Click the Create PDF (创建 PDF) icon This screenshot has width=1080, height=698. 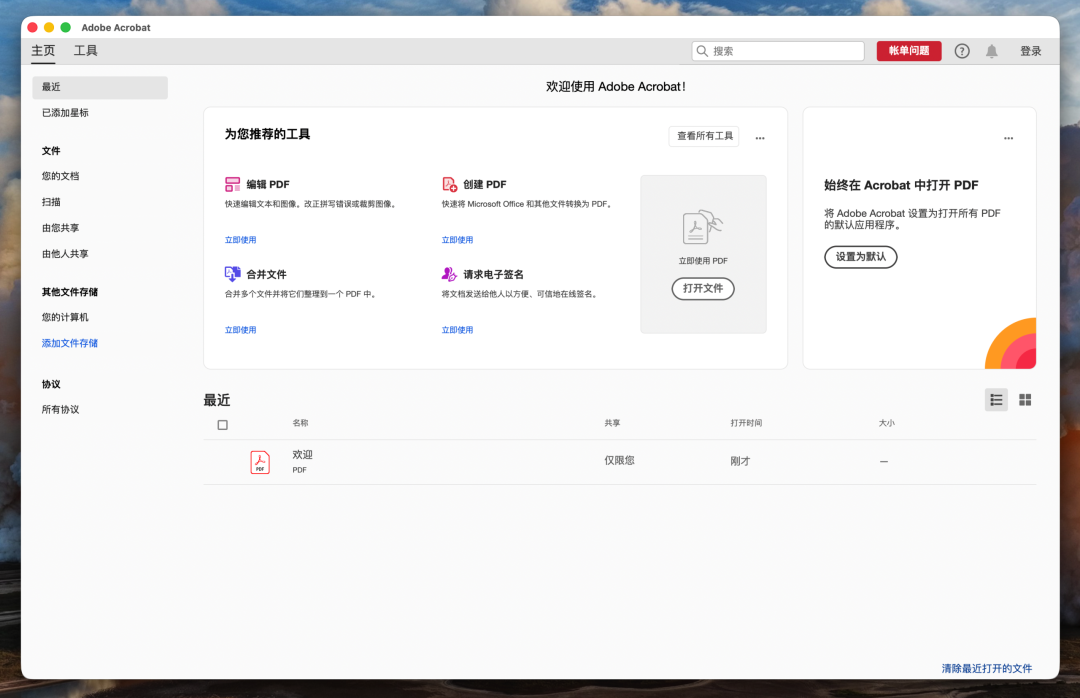[450, 184]
